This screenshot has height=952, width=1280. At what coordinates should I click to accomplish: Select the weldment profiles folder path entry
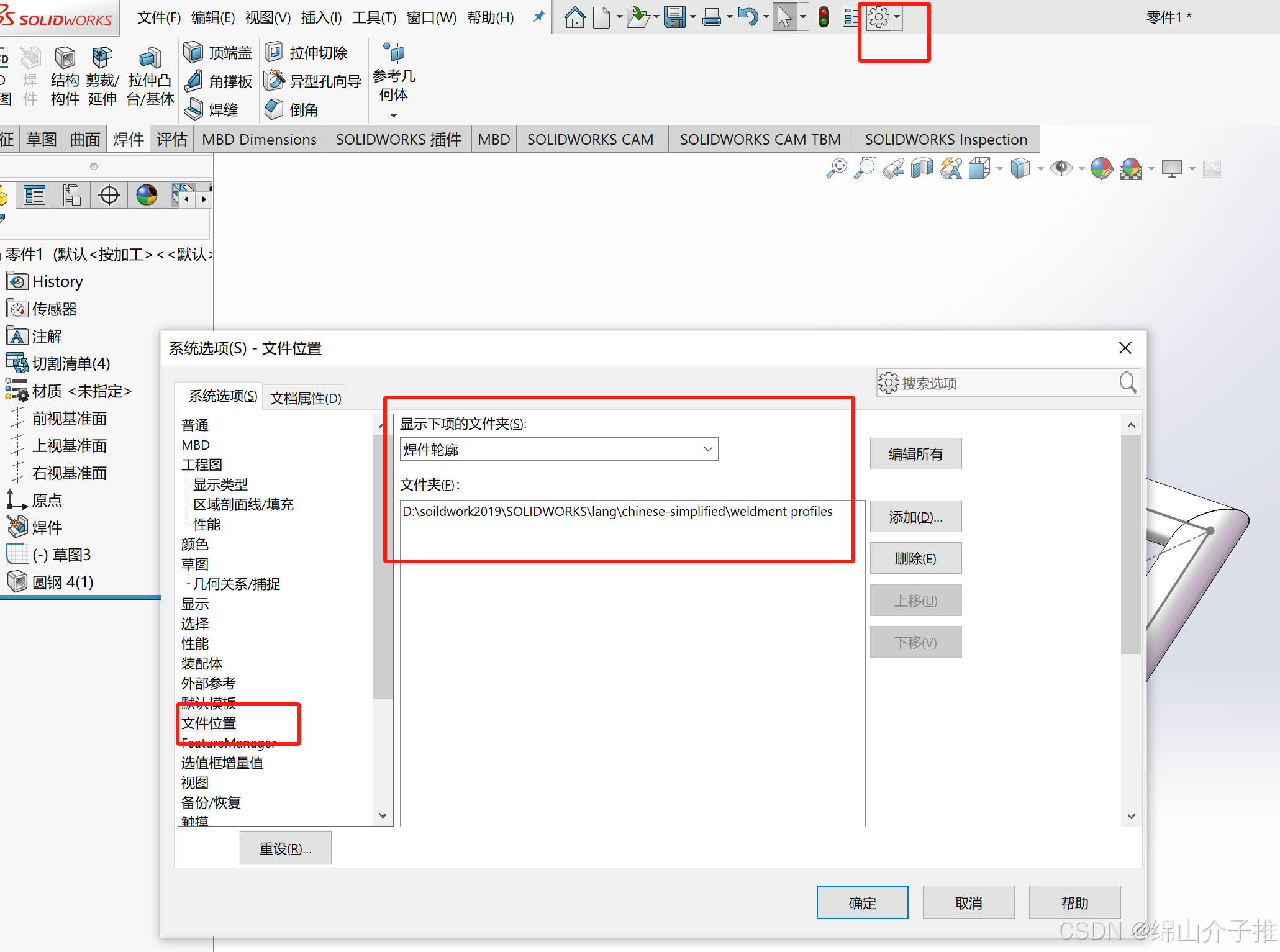click(x=617, y=512)
